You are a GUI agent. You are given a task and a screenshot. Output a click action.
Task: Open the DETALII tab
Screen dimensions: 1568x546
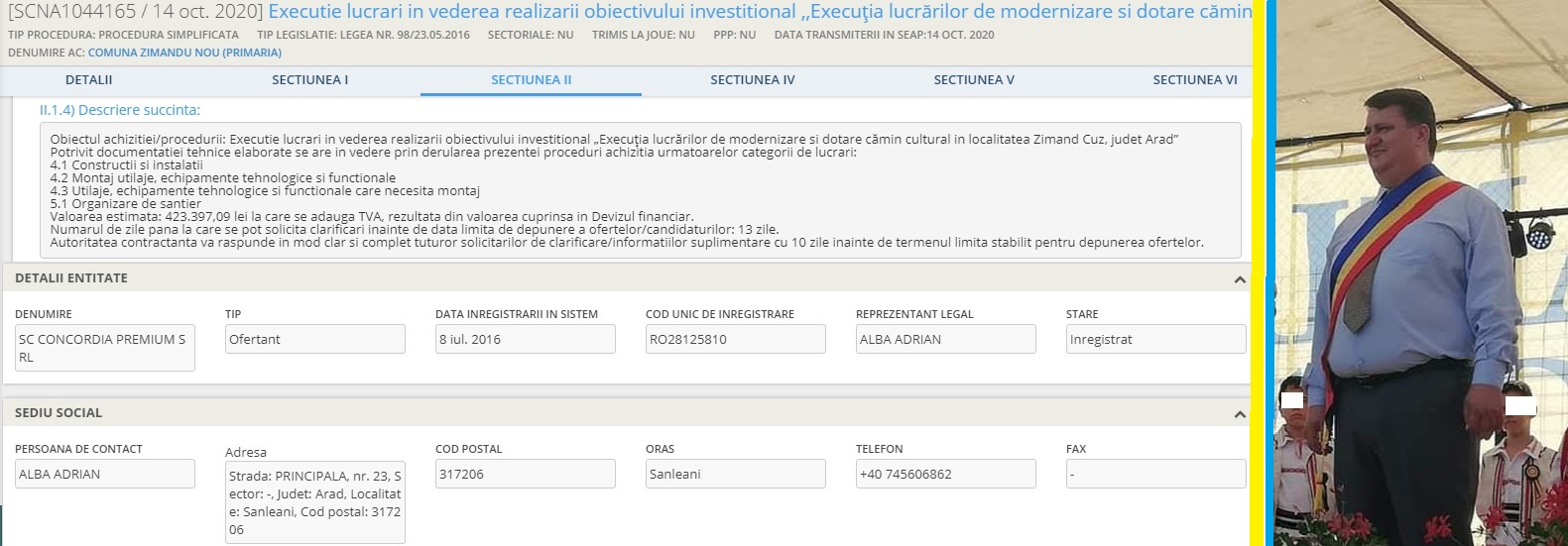pyautogui.click(x=88, y=80)
